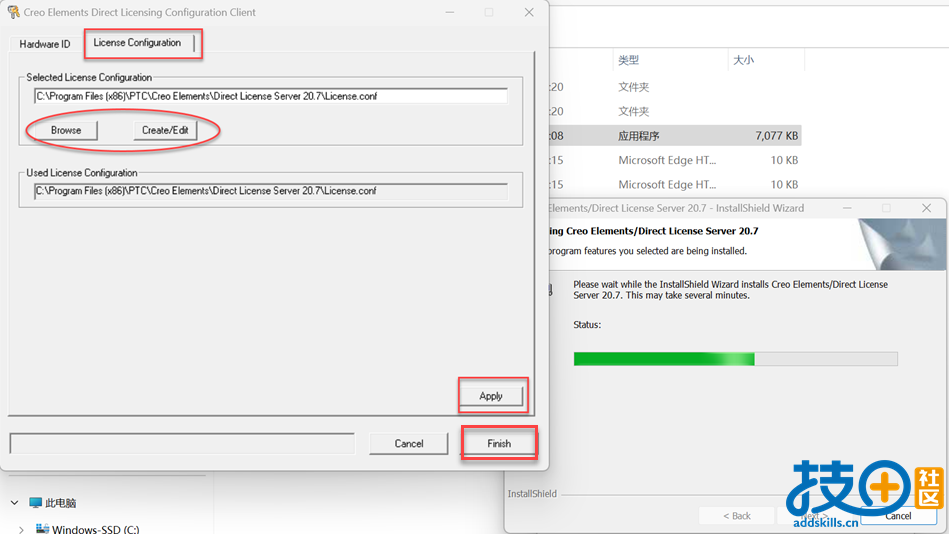This screenshot has width=950, height=534.
Task: Click the Windows-SSD drive icon
Action: point(42,529)
